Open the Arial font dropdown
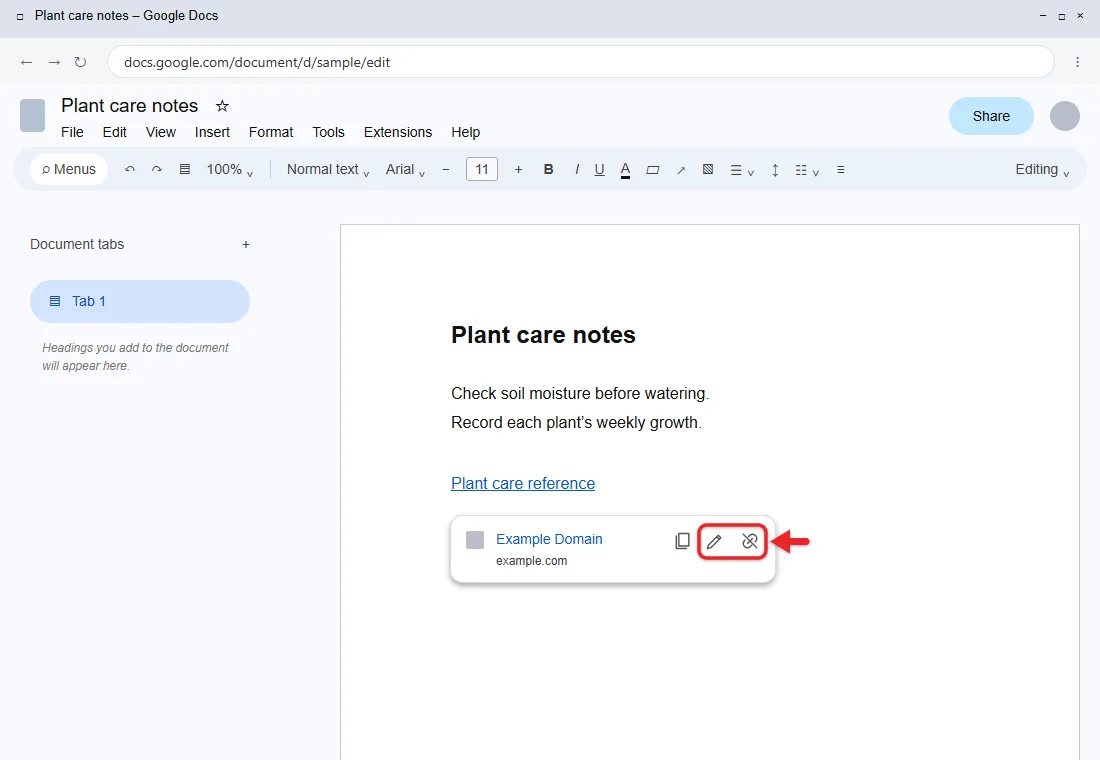This screenshot has height=760, width=1100. [405, 170]
